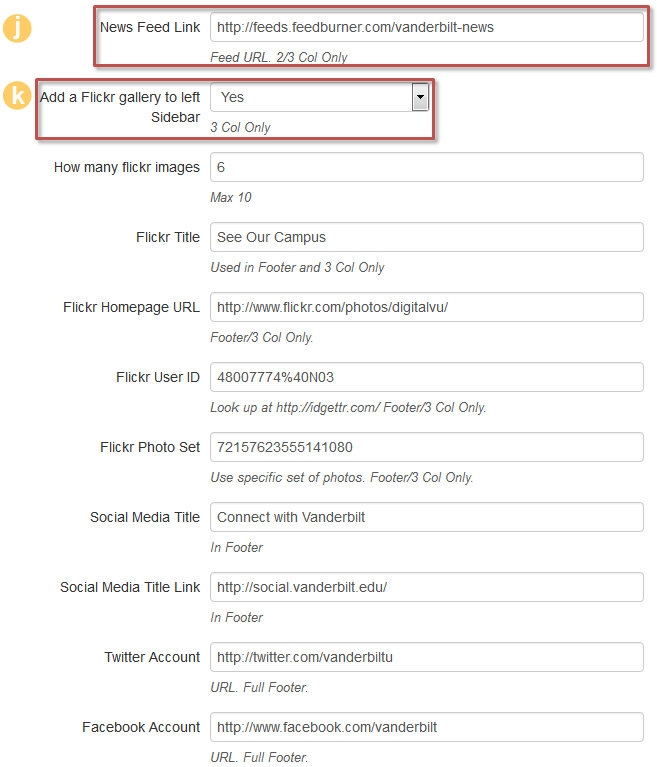Select the 'Yes' Flickr gallery combo box
657x767 pixels.
pyautogui.click(x=310, y=97)
